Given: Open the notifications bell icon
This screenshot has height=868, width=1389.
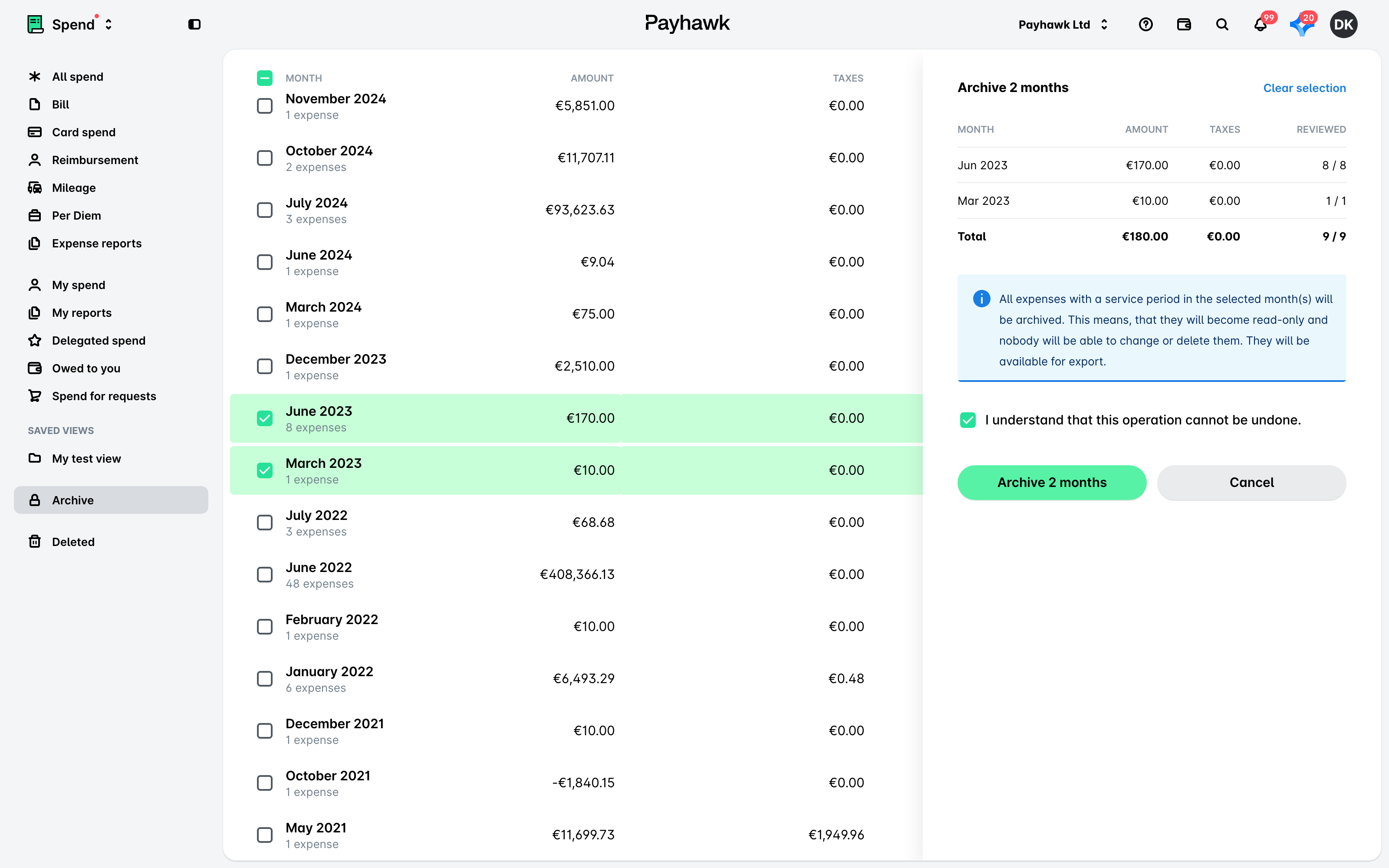Looking at the screenshot, I should coord(1261,25).
